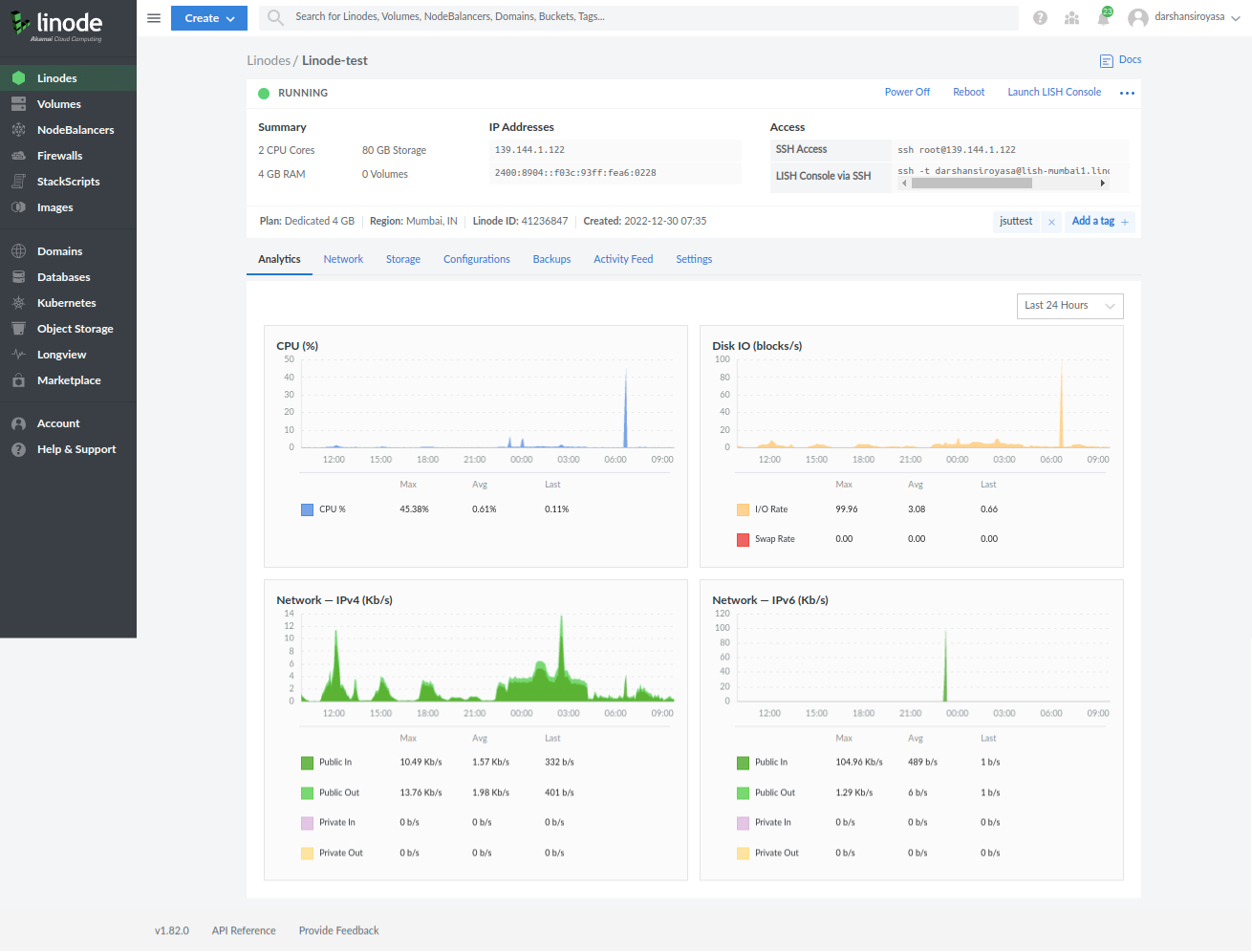The image size is (1252, 952).
Task: Open the three-dot more actions menu
Action: 1127,93
